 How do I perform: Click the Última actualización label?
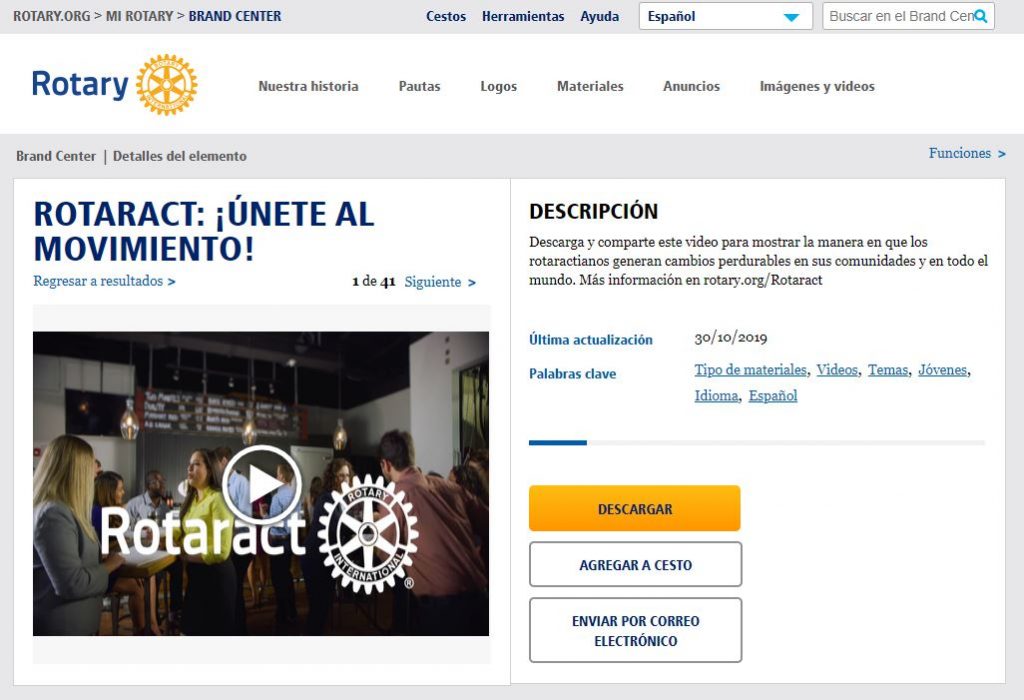pos(590,340)
